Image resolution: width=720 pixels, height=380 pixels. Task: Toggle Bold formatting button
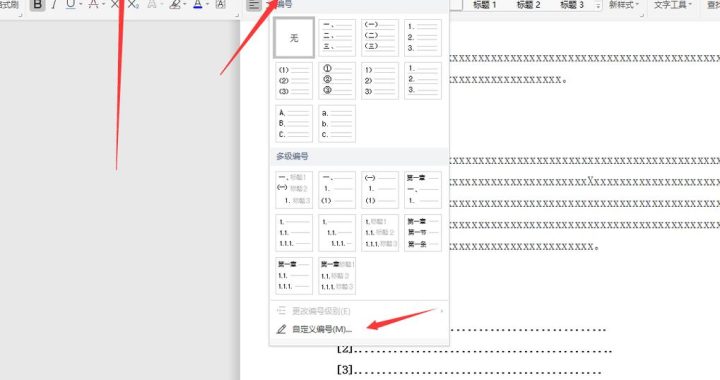(x=38, y=5)
